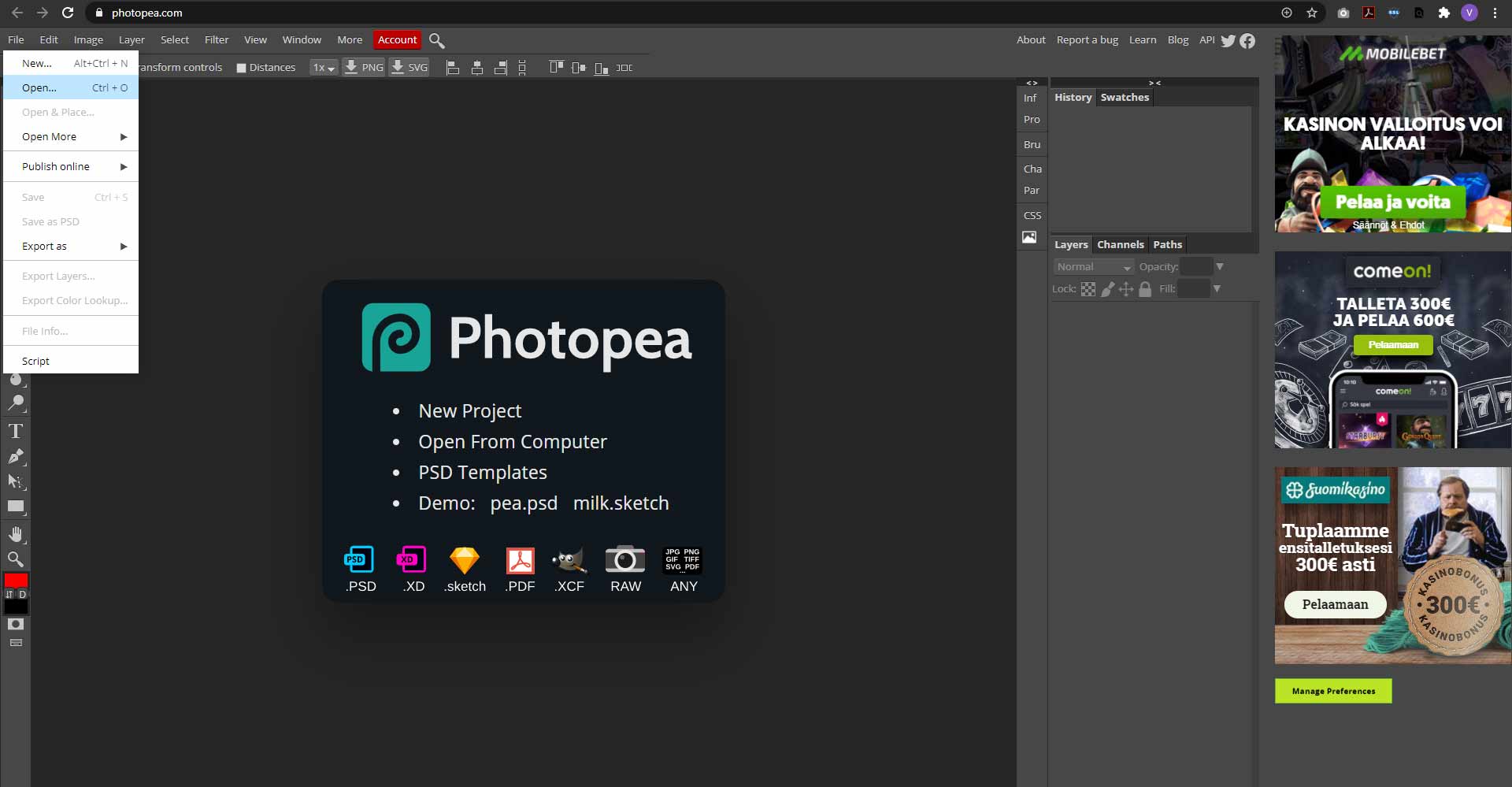Pick the black background color swatch
This screenshot has height=787, width=1512.
point(16,607)
